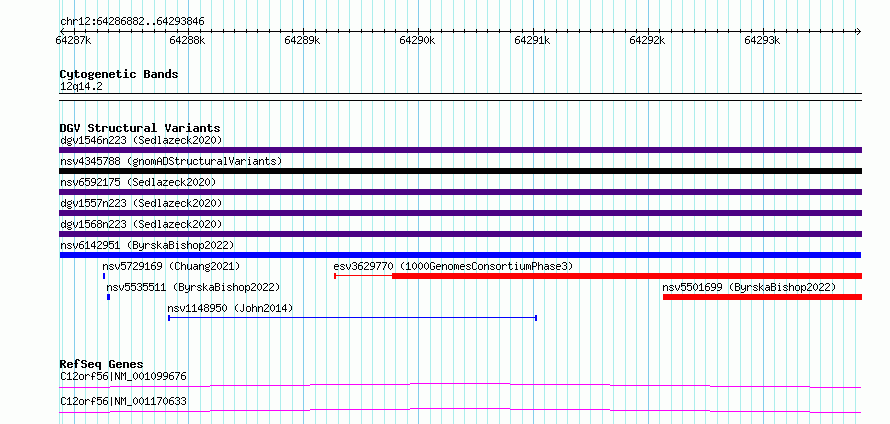This screenshot has height=424, width=890.
Task: Click the RefSeq Genes track heading
Action: point(102,364)
